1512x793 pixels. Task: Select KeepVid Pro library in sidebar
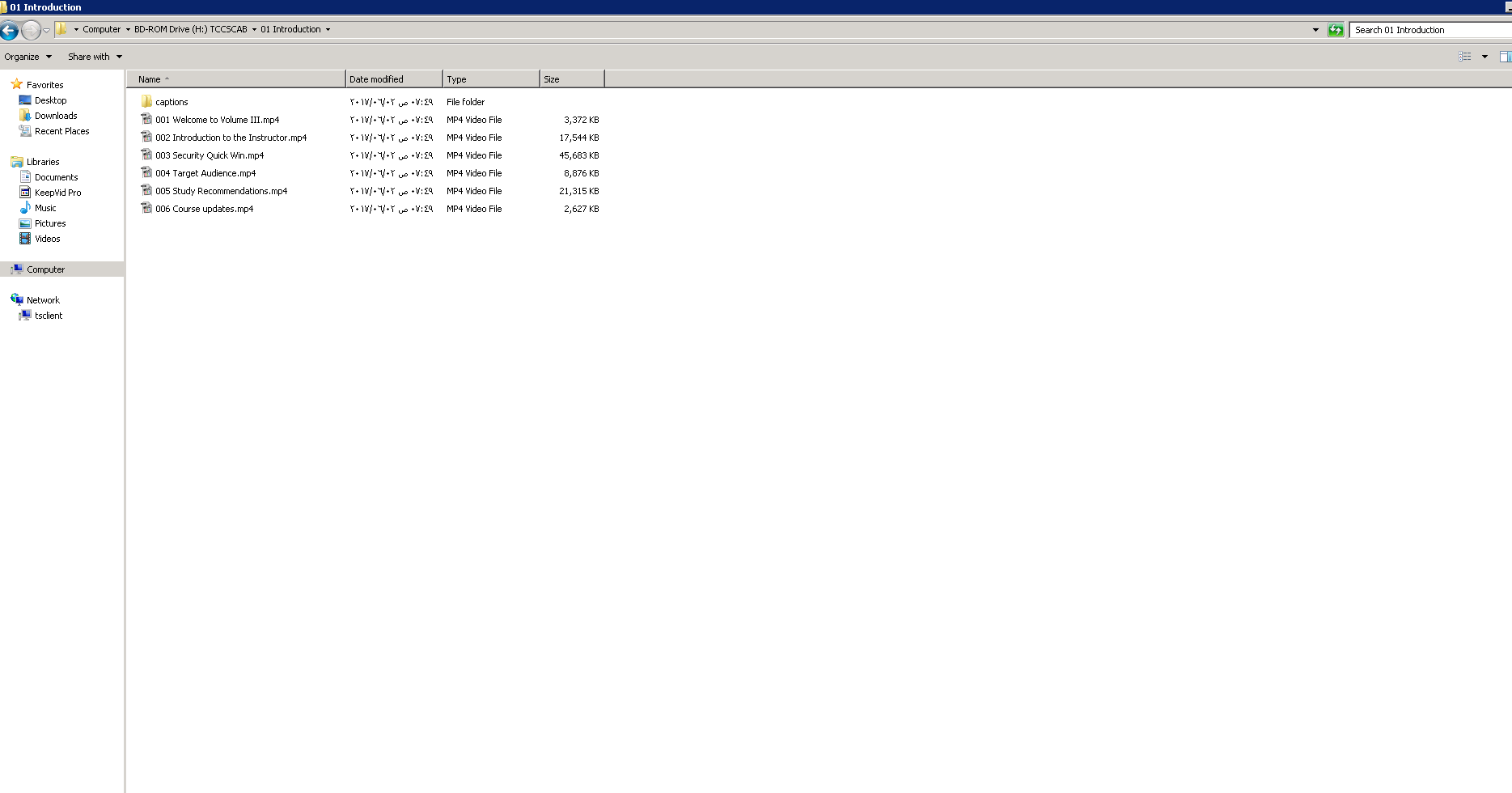[57, 193]
